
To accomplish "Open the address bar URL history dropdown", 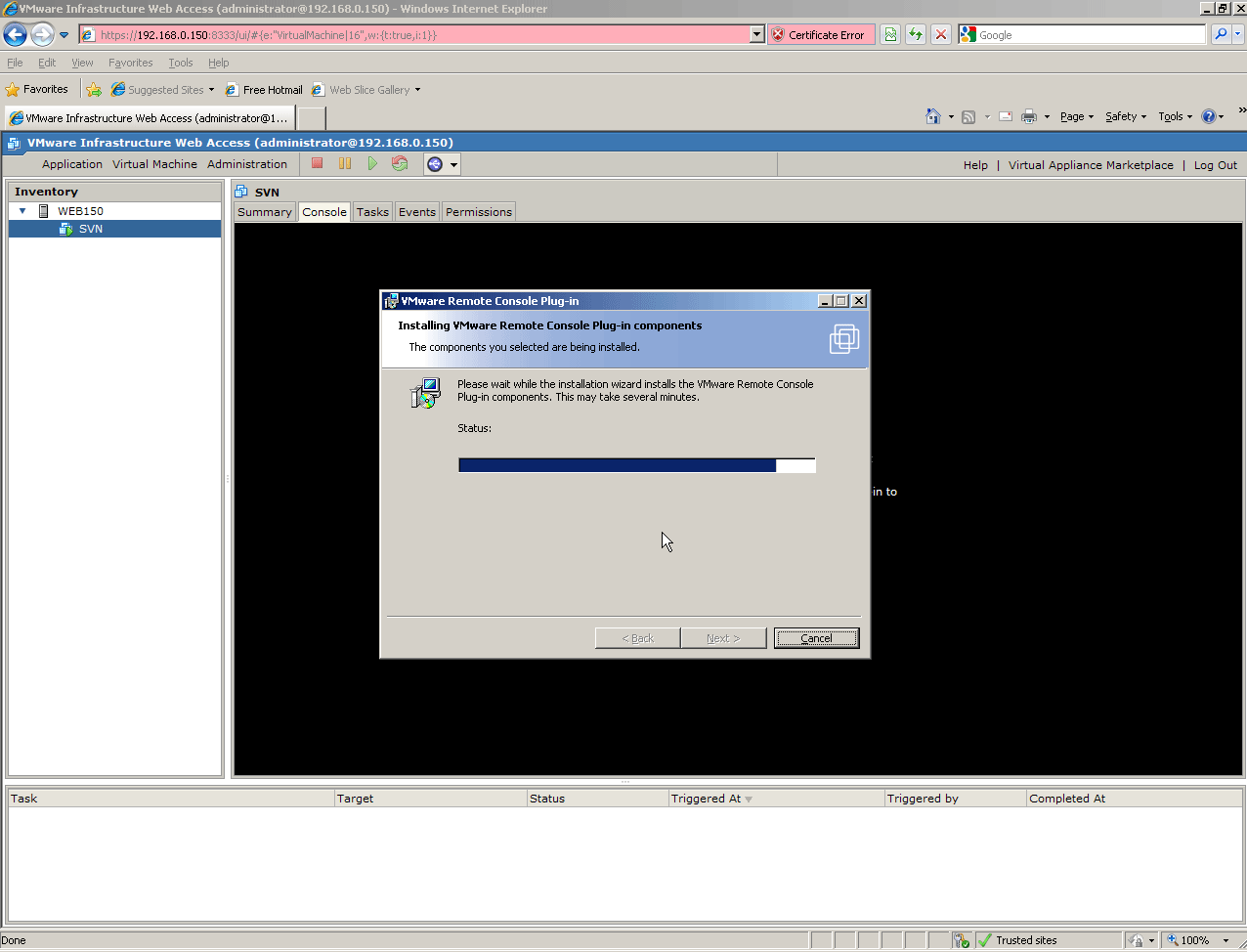I will click(756, 34).
